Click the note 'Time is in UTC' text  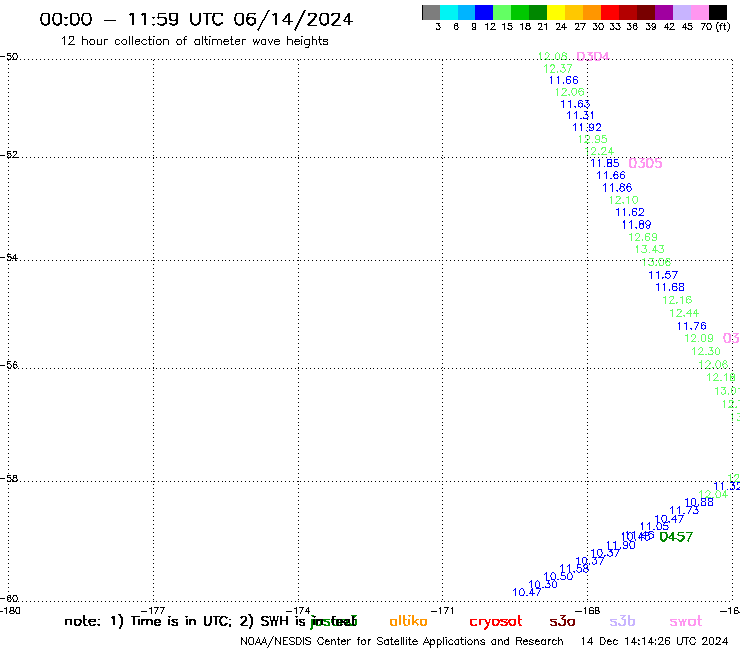[170, 621]
